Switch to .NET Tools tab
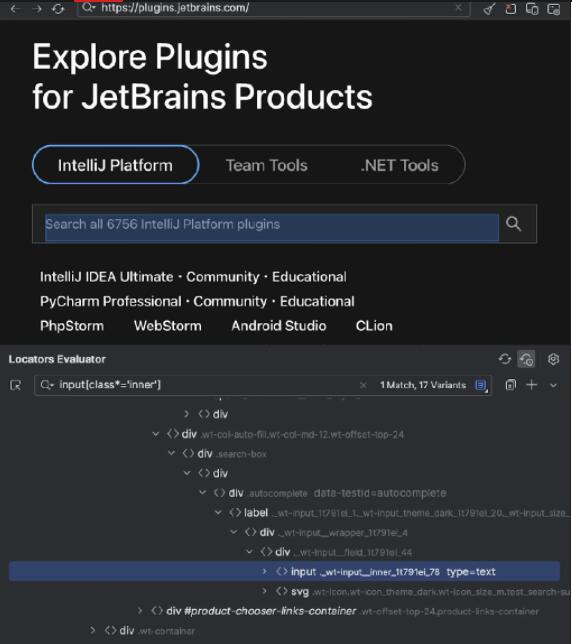 [x=400, y=165]
